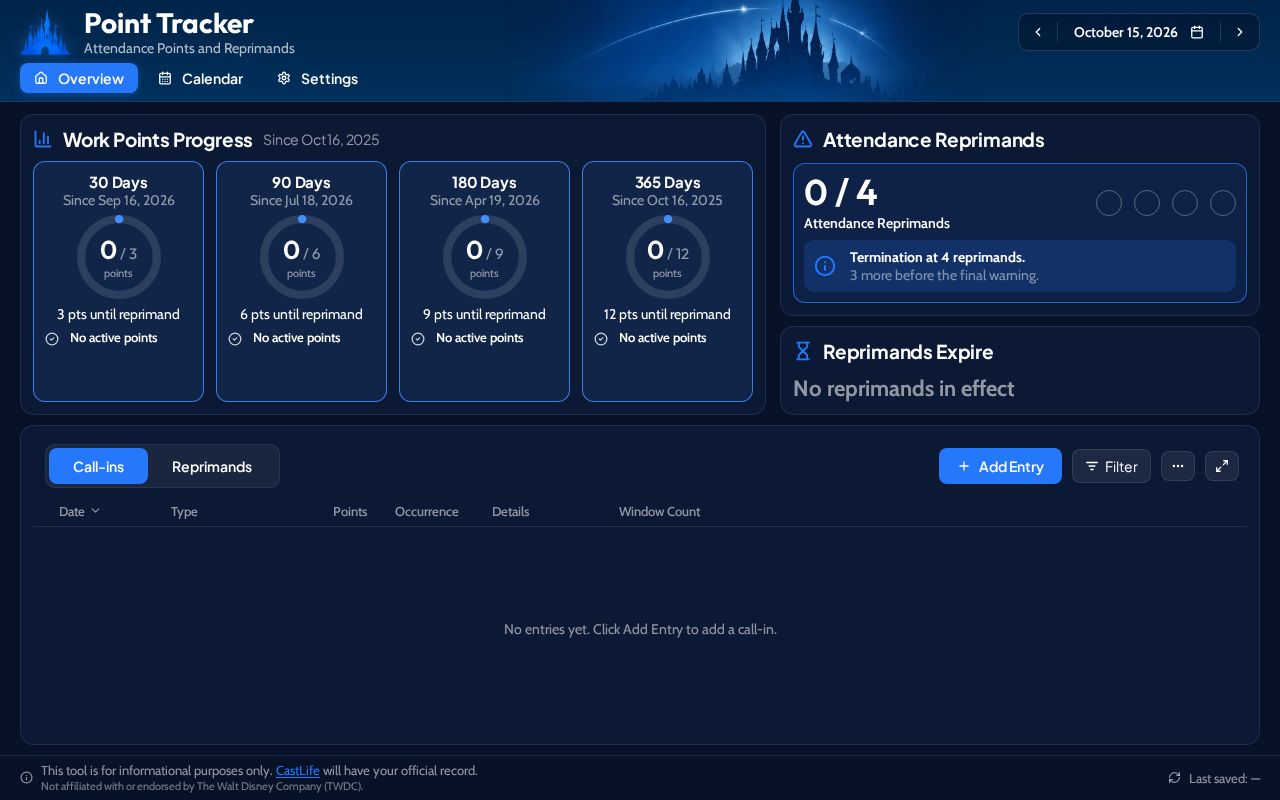Switch to the Reprimands tab

212,466
